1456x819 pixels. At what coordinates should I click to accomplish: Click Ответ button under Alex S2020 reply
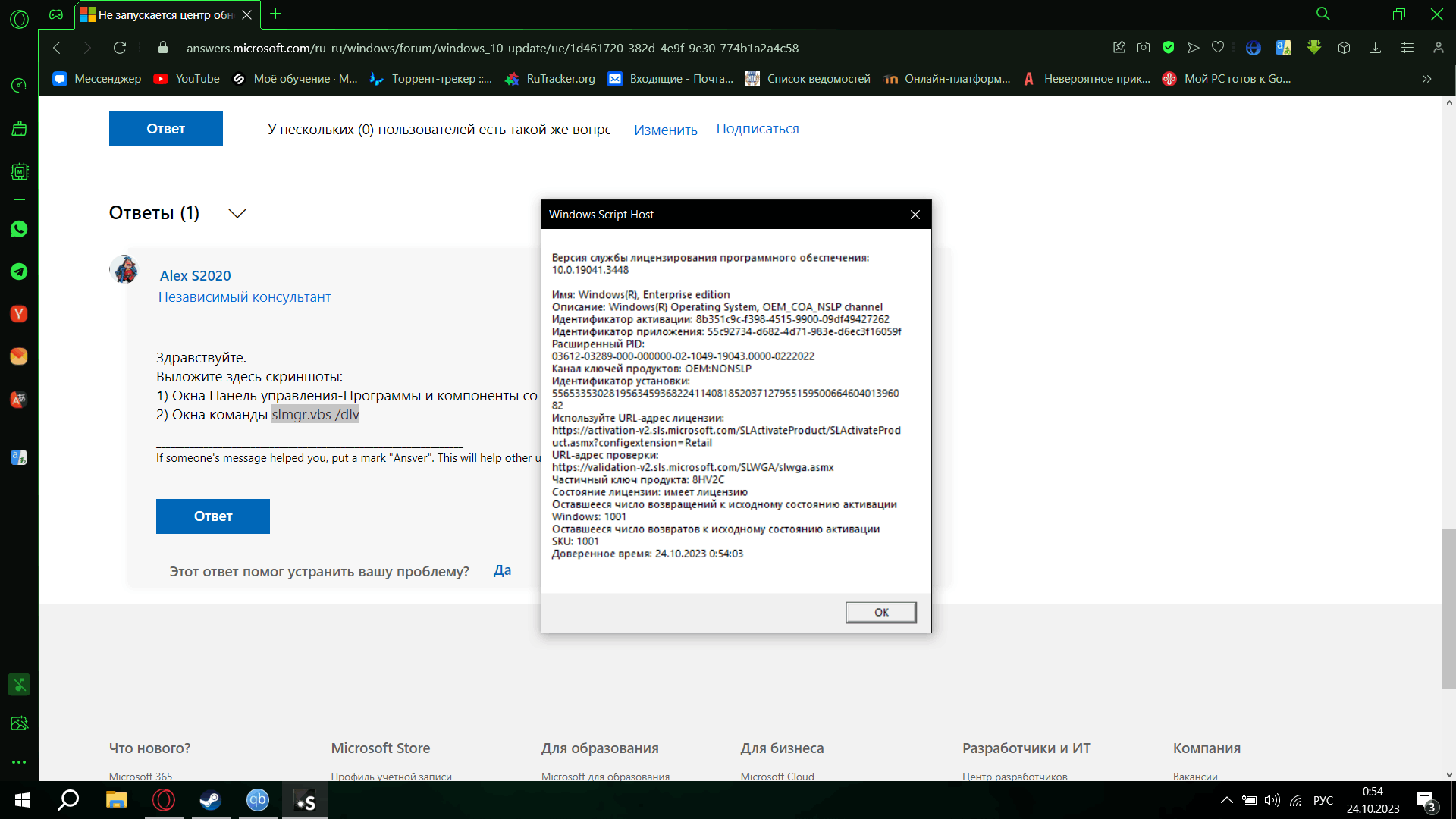click(x=213, y=516)
